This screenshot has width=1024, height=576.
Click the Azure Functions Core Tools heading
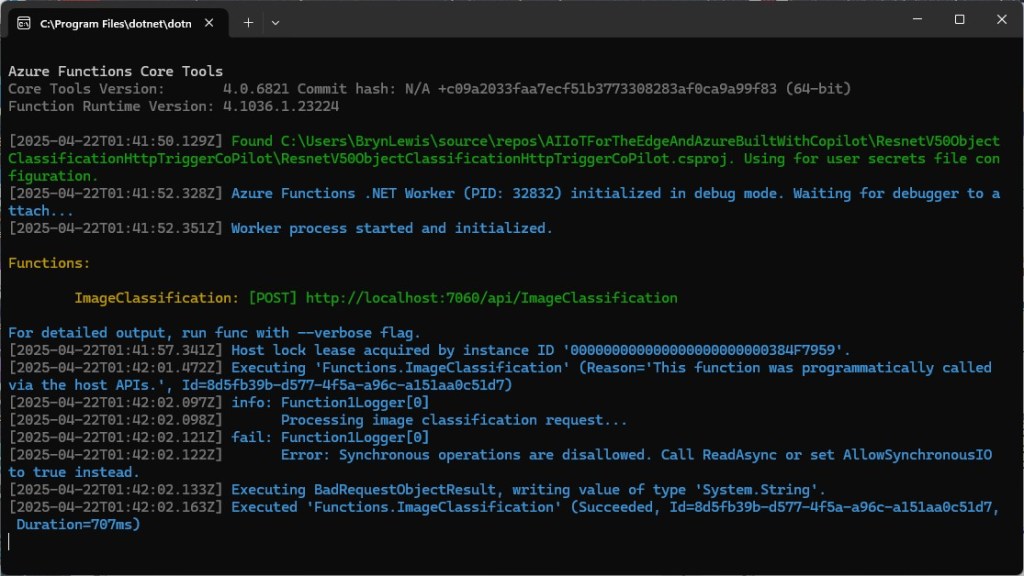click(x=115, y=72)
